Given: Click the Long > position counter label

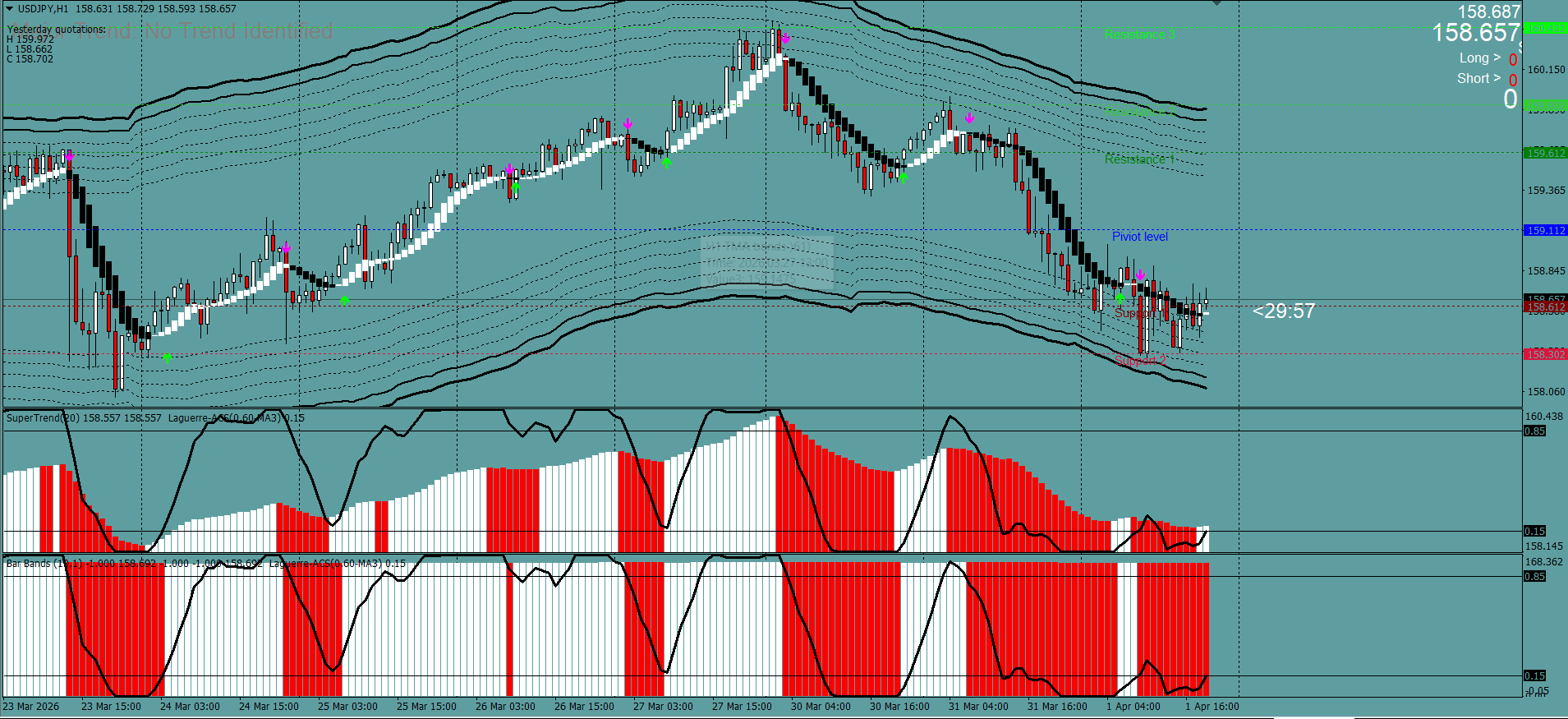Looking at the screenshot, I should [1480, 58].
